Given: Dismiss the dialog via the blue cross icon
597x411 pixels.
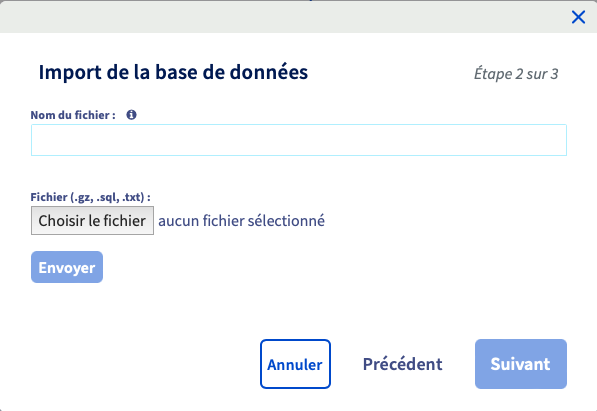Looking at the screenshot, I should click(x=578, y=17).
